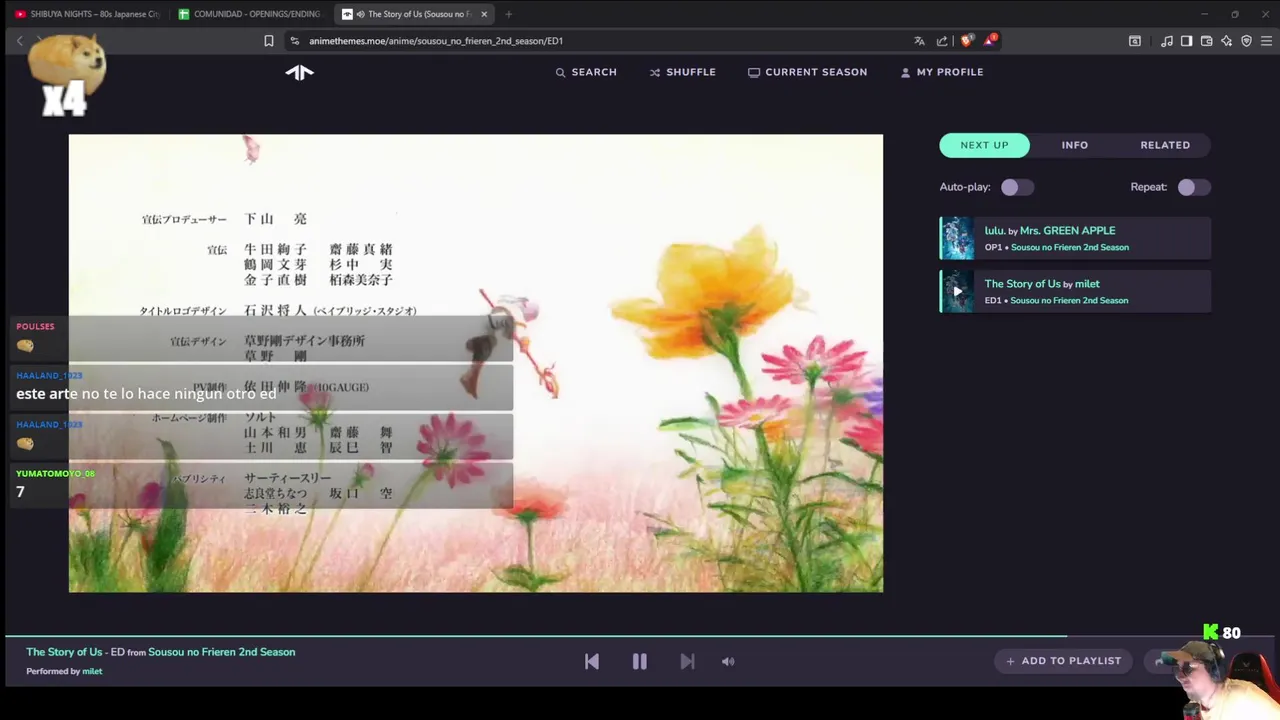This screenshot has width=1280, height=720.
Task: Skip to next track
Action: tap(687, 661)
